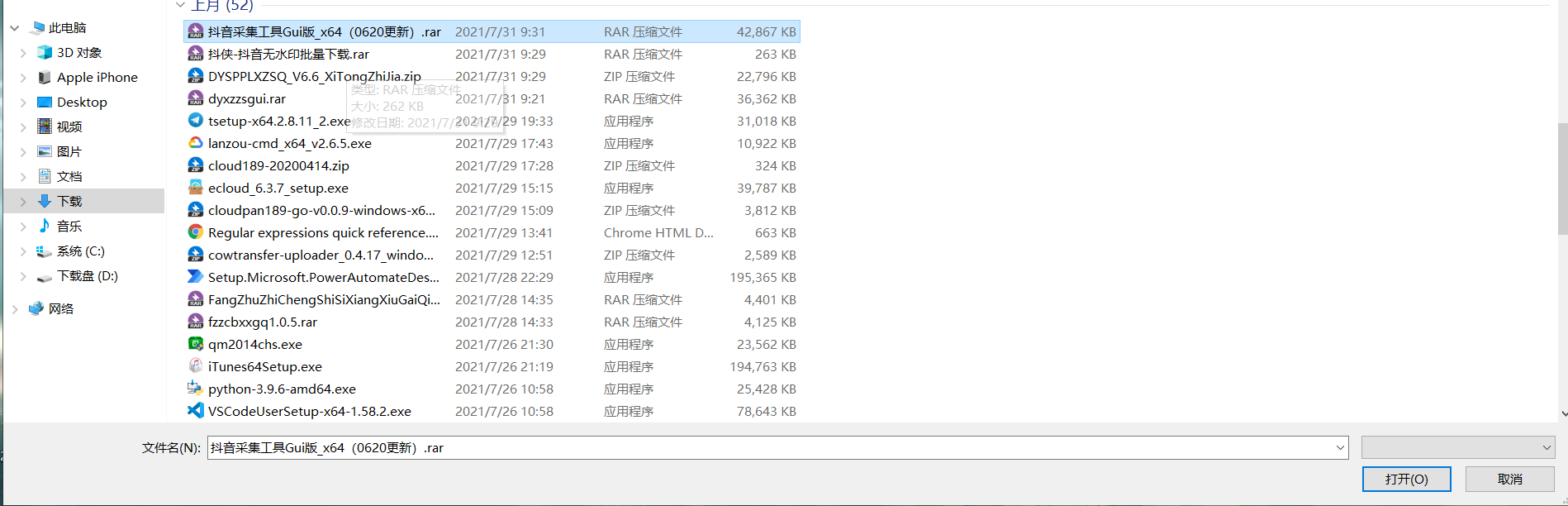Viewport: 1568px width, 506px height.
Task: Select 下载盘 (D:) drive in sidebar
Action: (x=87, y=276)
